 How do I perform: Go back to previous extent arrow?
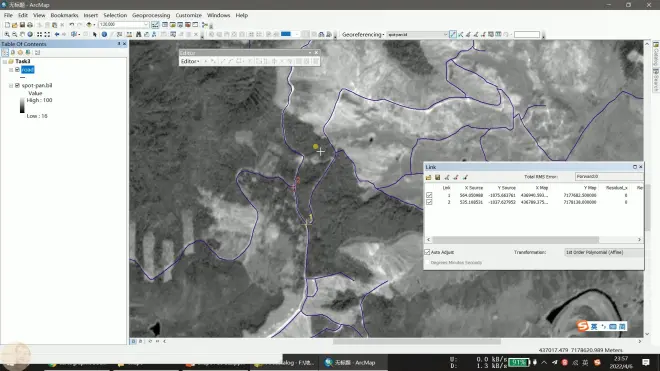[57, 35]
